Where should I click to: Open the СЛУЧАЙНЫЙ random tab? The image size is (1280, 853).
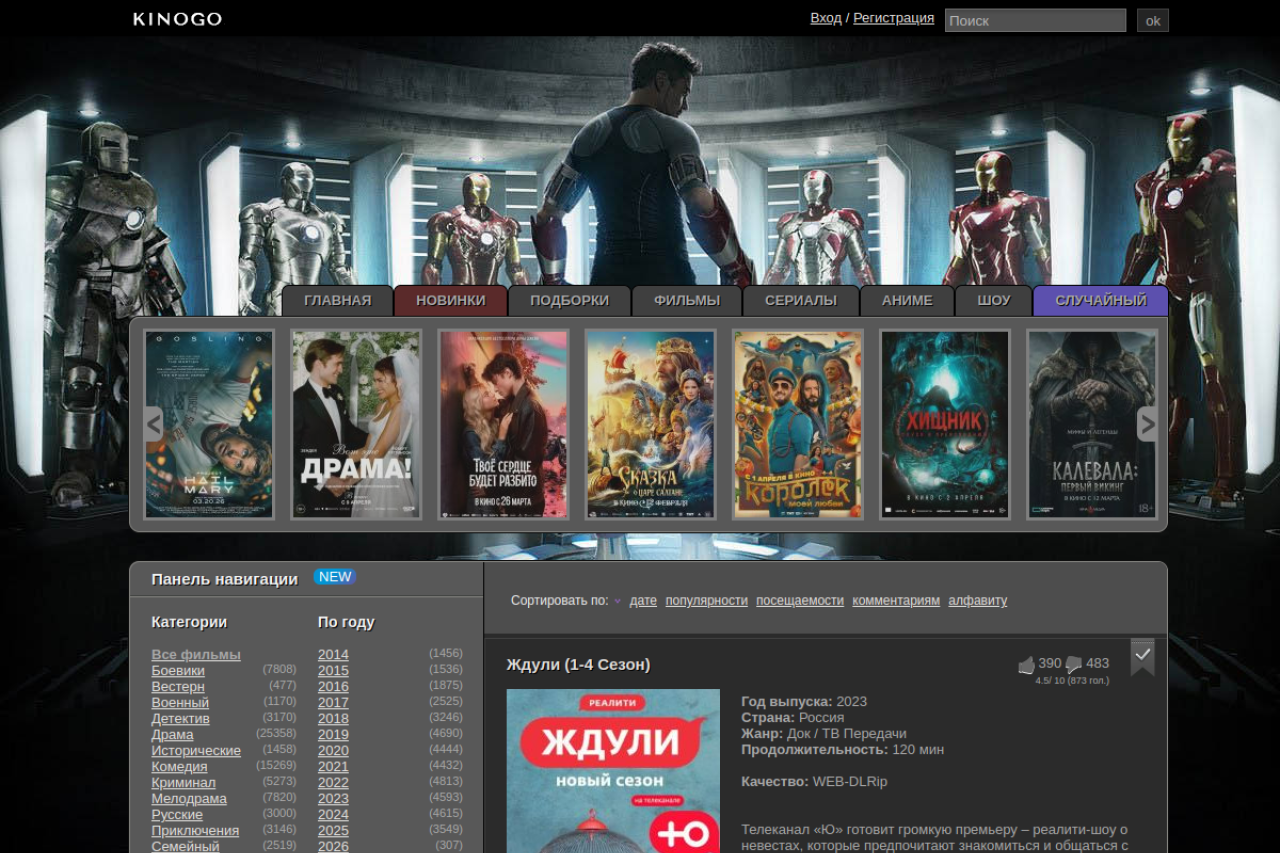pyautogui.click(x=1100, y=300)
